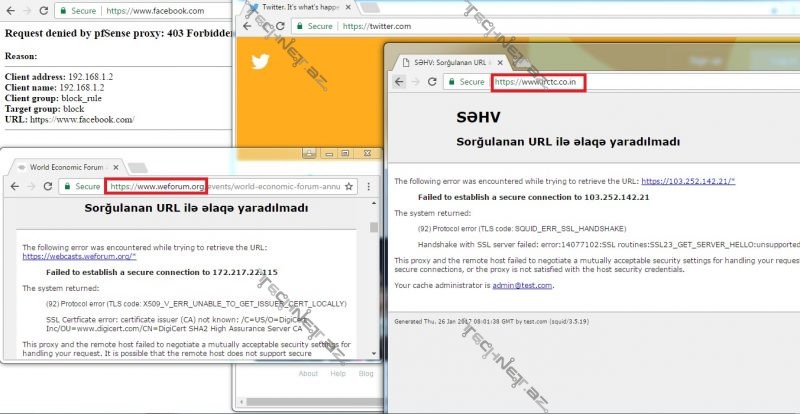Focus the weforum.org address bar
This screenshot has width=800, height=414.
(208, 186)
